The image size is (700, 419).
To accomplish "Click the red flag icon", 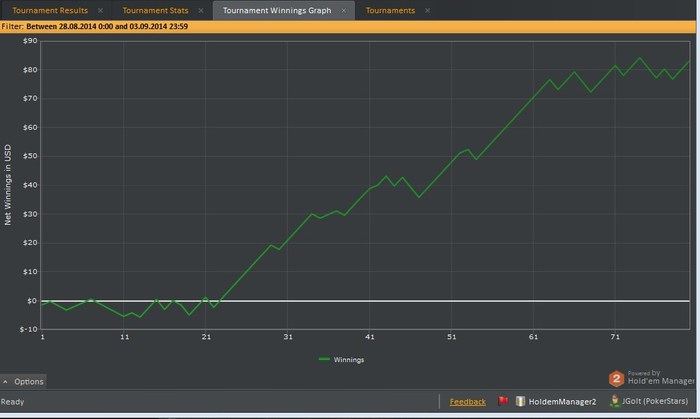I will pyautogui.click(x=503, y=401).
